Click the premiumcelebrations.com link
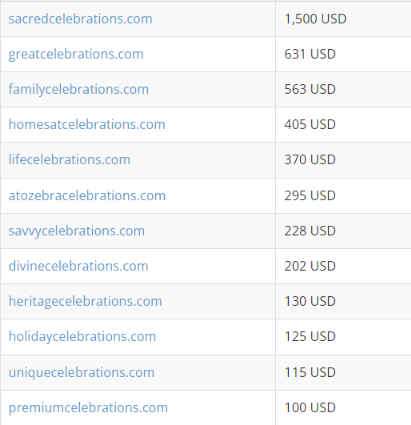Image resolution: width=411 pixels, height=425 pixels. pyautogui.click(x=88, y=408)
